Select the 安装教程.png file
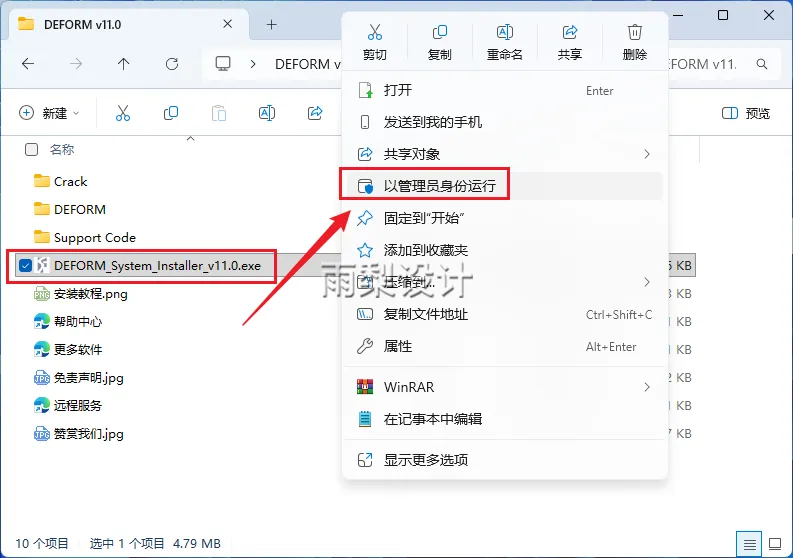The height and width of the screenshot is (558, 793). coord(90,294)
